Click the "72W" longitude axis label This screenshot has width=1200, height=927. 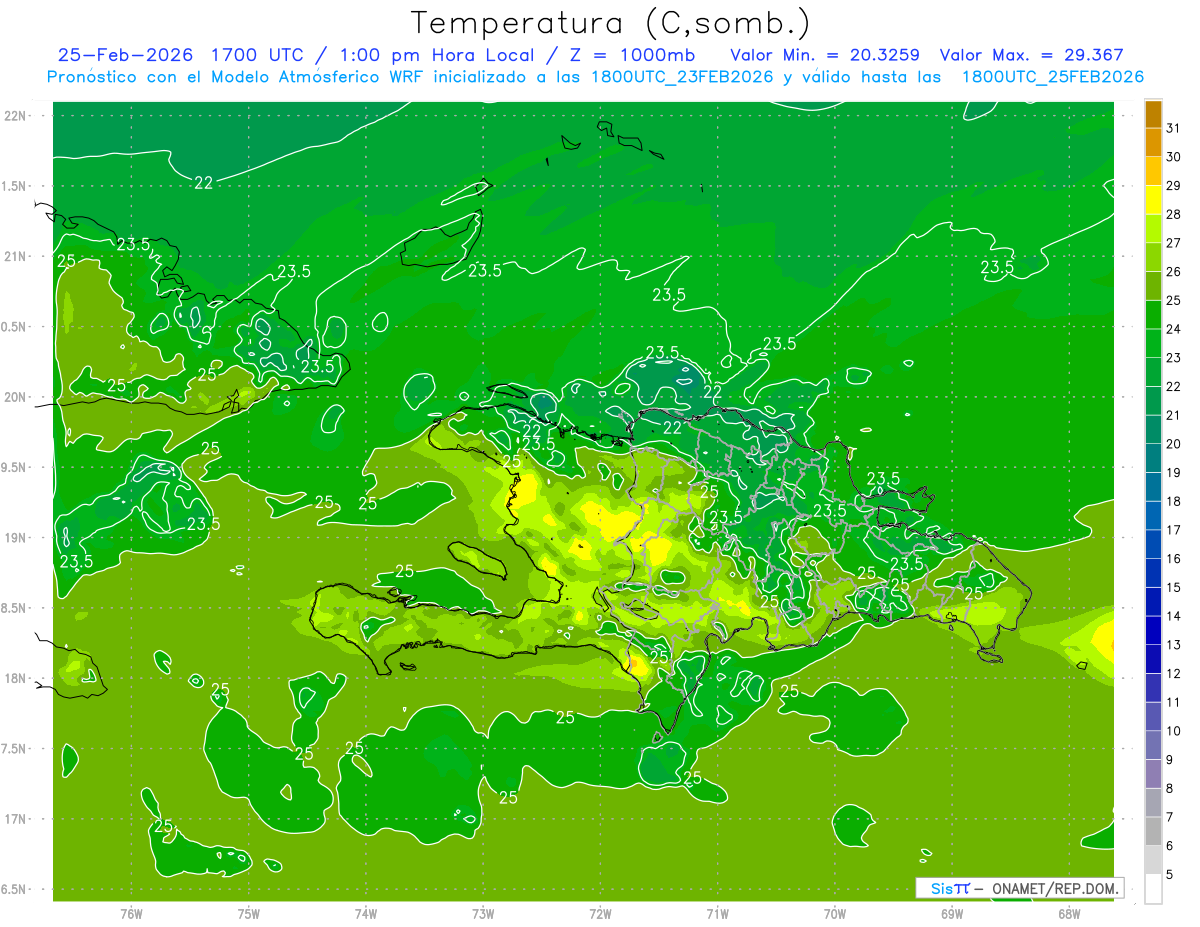click(x=601, y=913)
